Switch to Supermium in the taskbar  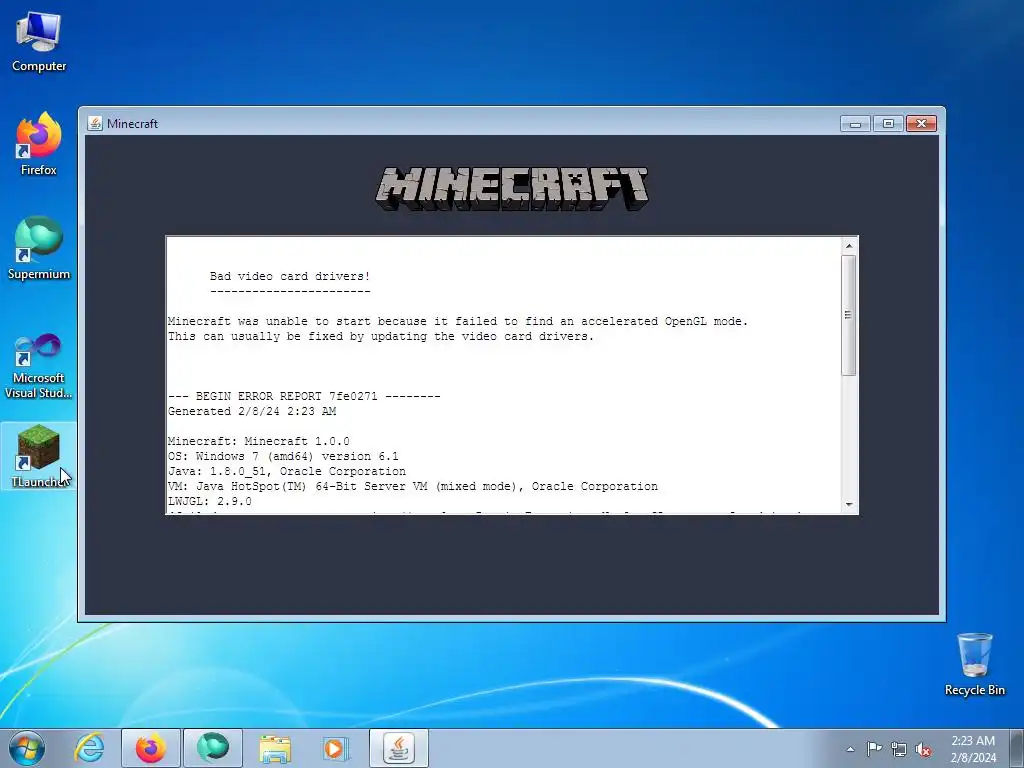[213, 748]
